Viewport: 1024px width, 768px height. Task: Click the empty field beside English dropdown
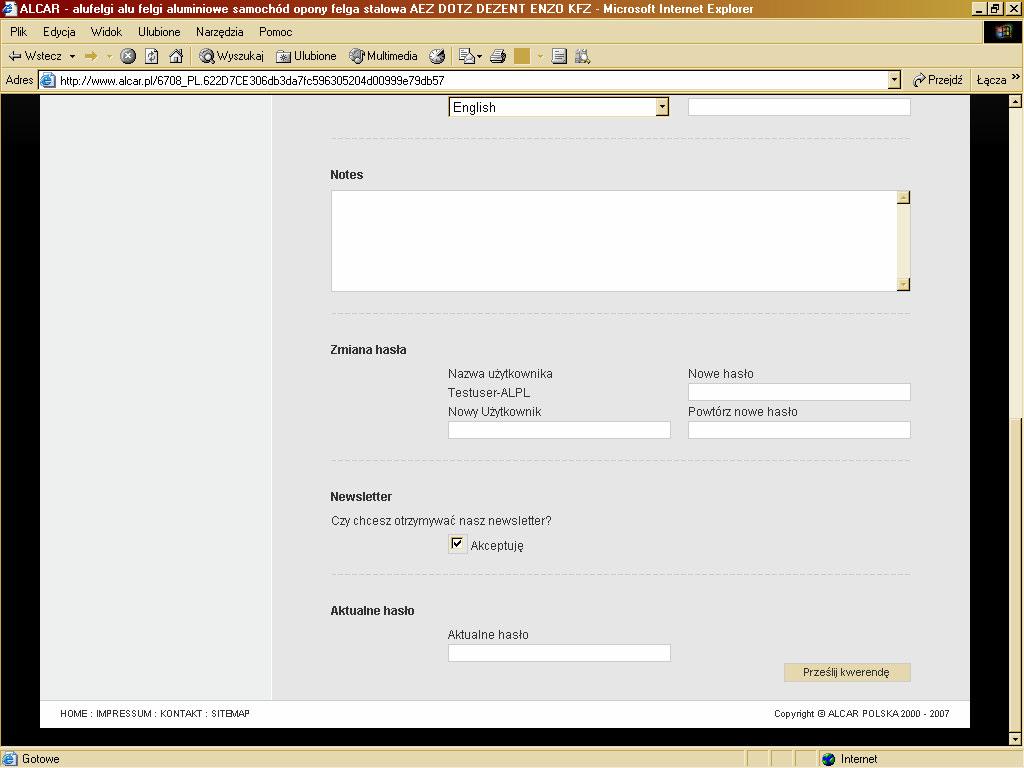click(799, 107)
